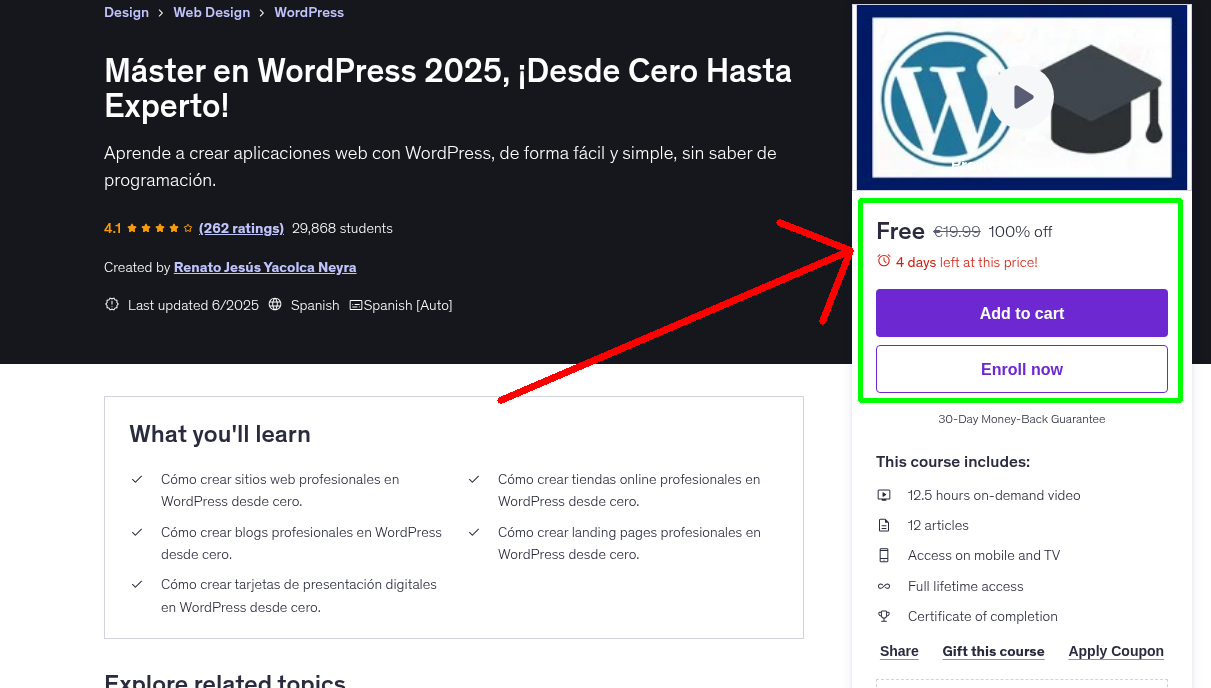The width and height of the screenshot is (1211, 688).
Task: Click the '100% off' text
Action: (1020, 231)
